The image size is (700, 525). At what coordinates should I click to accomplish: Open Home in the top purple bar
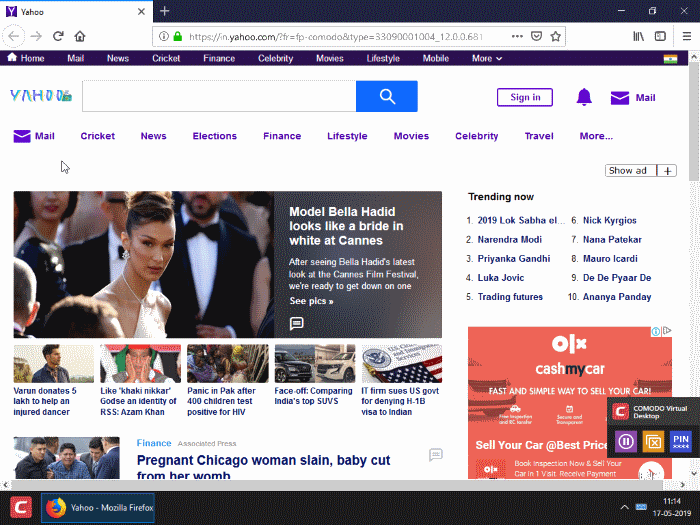[x=26, y=58]
